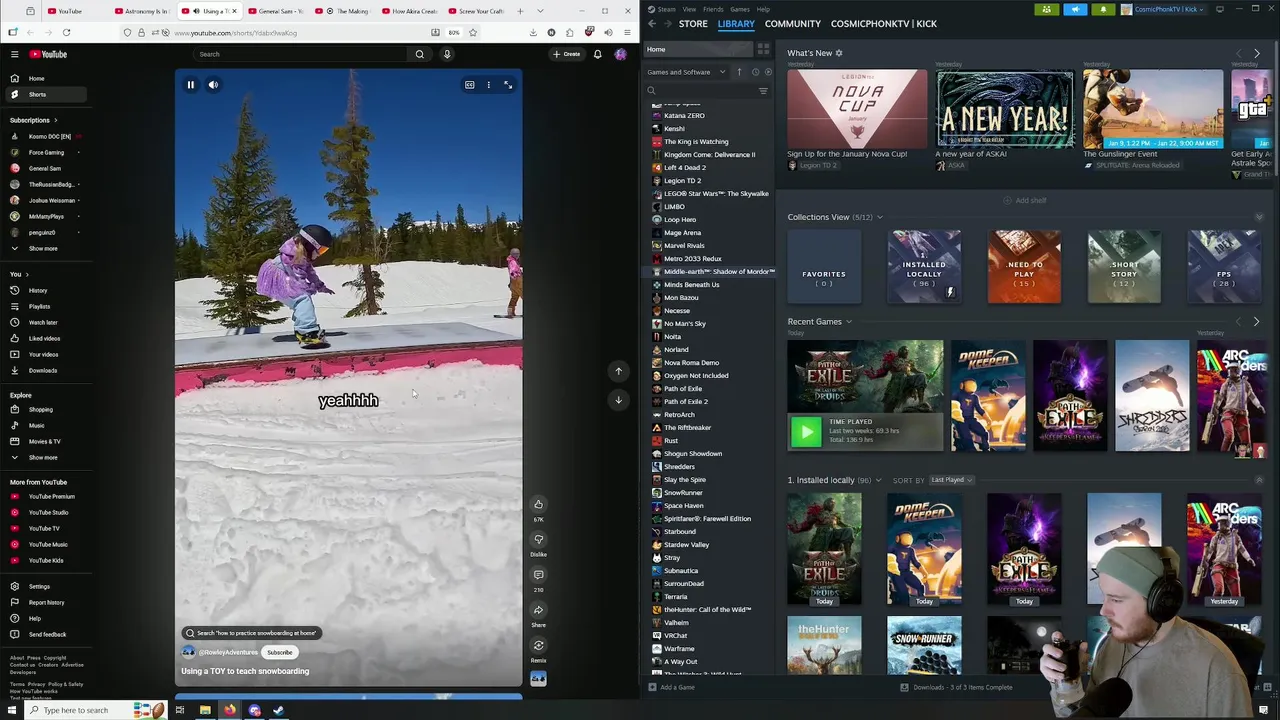This screenshot has width=1280, height=720.
Task: Open Home in the YouTube sidebar
Action: click(x=36, y=78)
